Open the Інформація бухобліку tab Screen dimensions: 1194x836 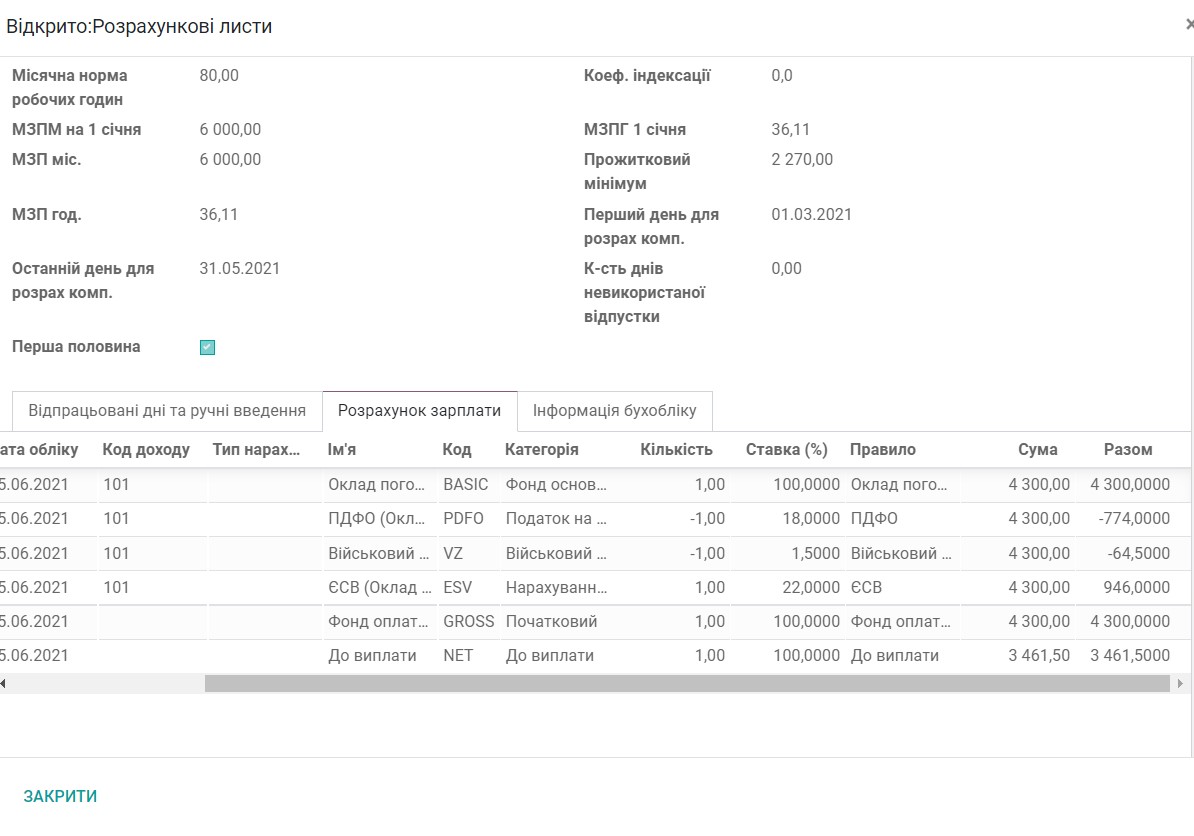[614, 411]
